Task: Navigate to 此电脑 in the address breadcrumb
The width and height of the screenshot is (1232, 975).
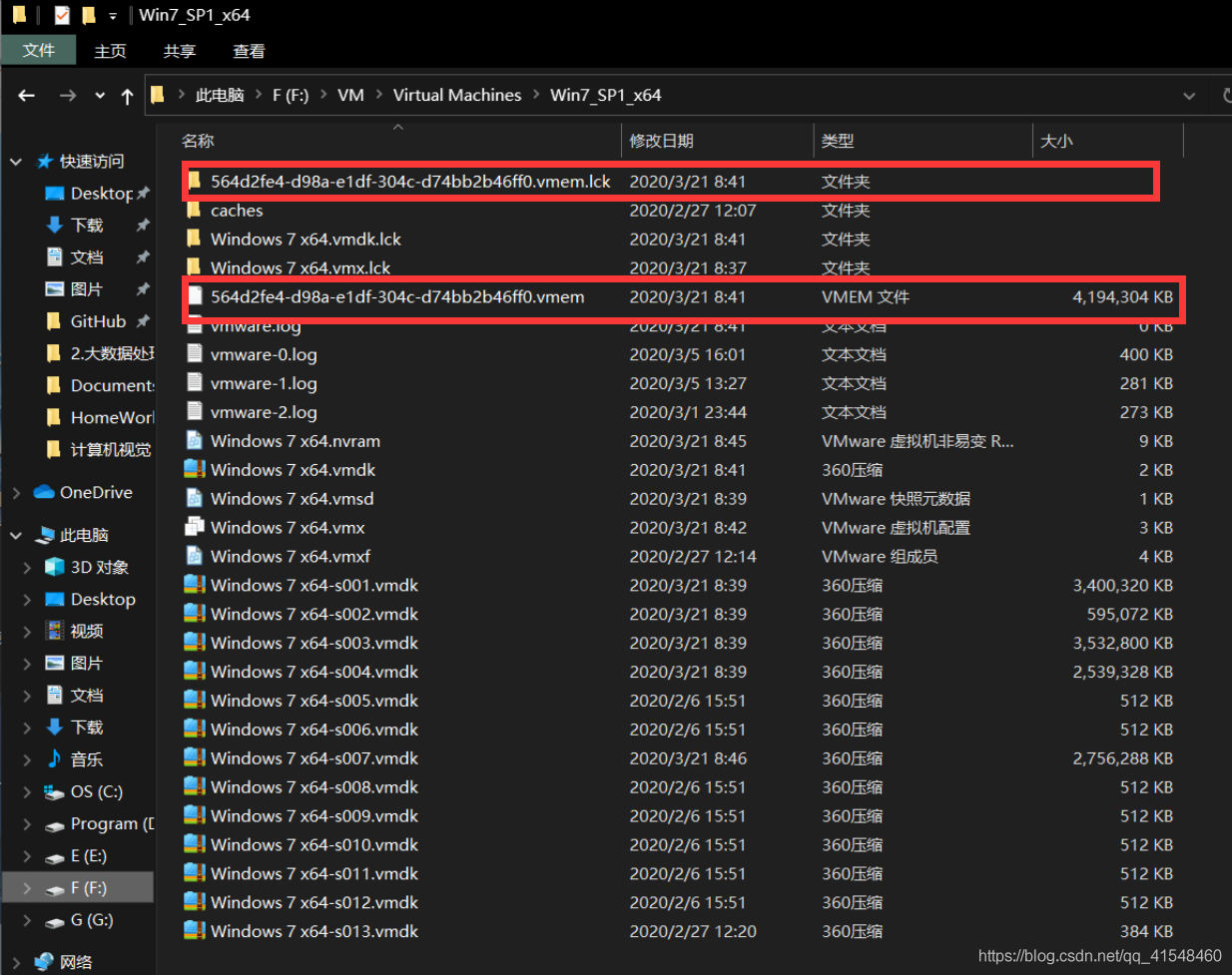Action: tap(220, 95)
